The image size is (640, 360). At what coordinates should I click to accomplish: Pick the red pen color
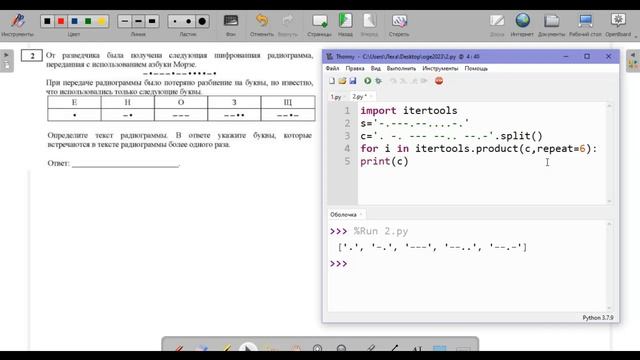click(61, 21)
